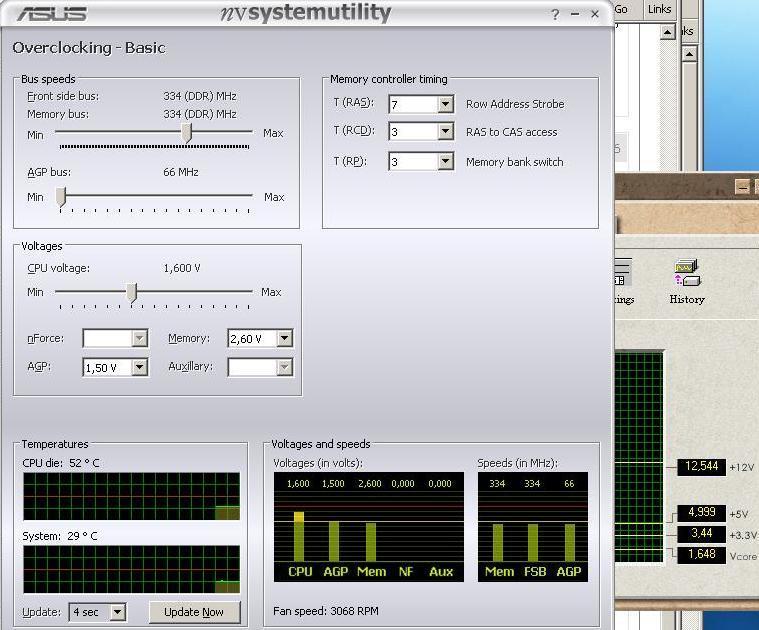The image size is (759, 630).
Task: Click the 1,648 Vcore reading
Action: pyautogui.click(x=701, y=554)
